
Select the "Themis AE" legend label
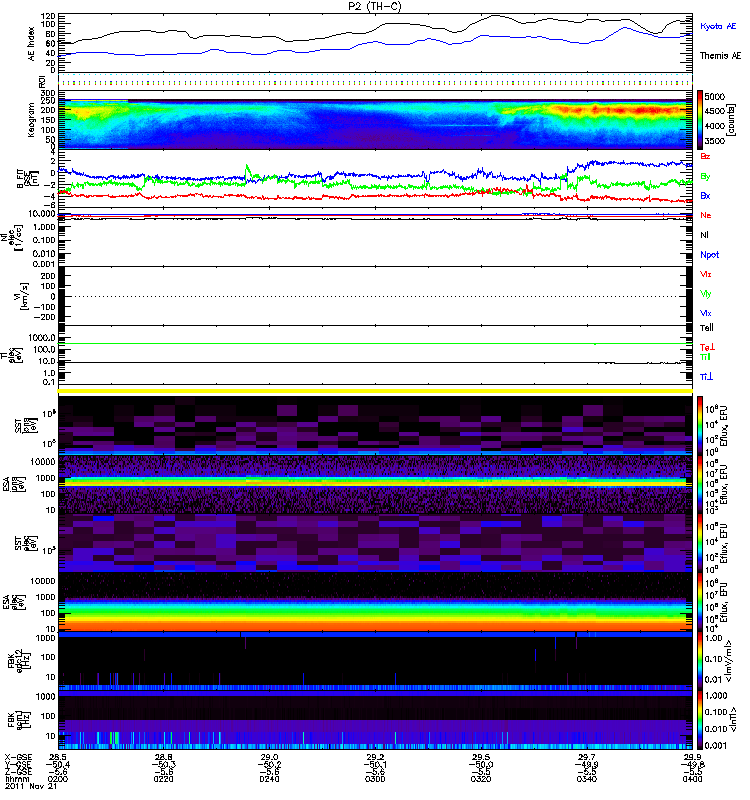coord(720,56)
